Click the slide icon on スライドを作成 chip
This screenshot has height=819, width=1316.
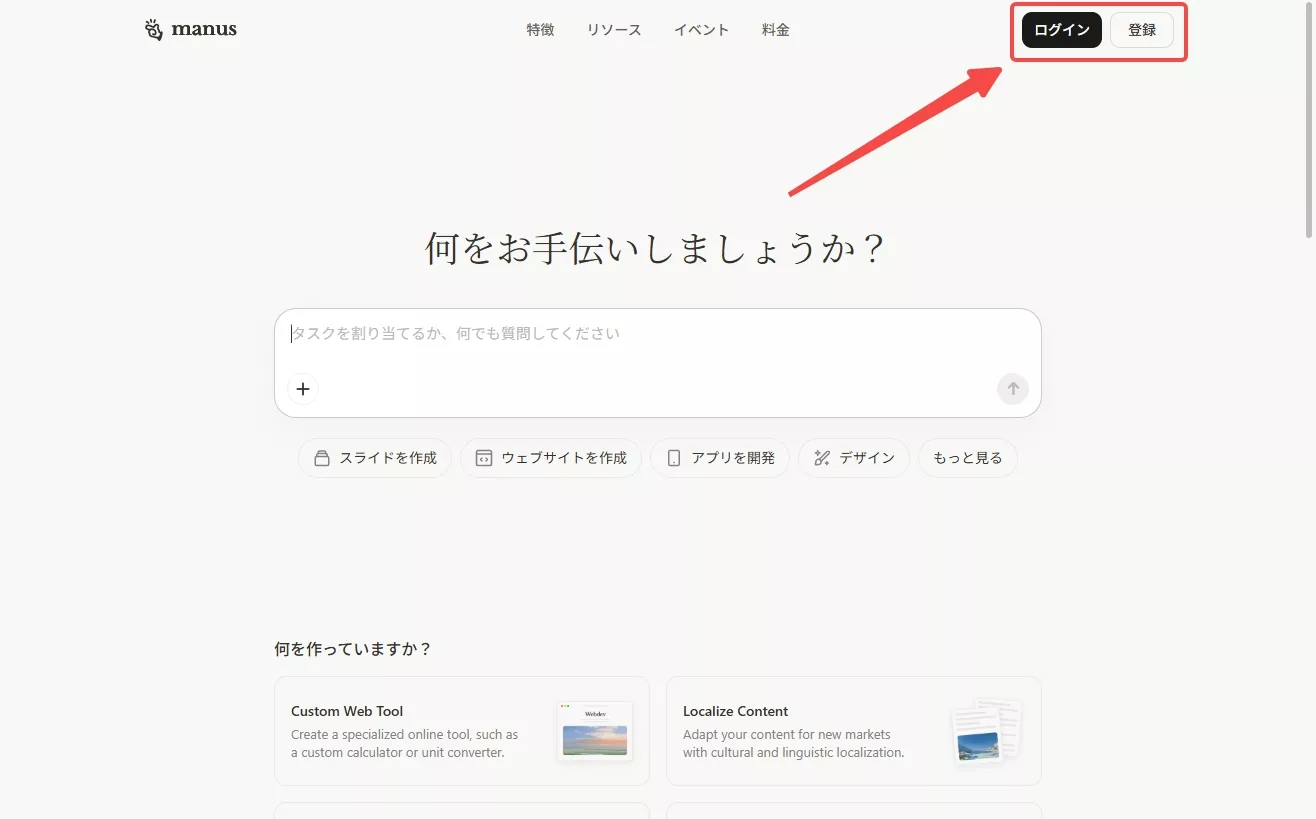tap(321, 457)
